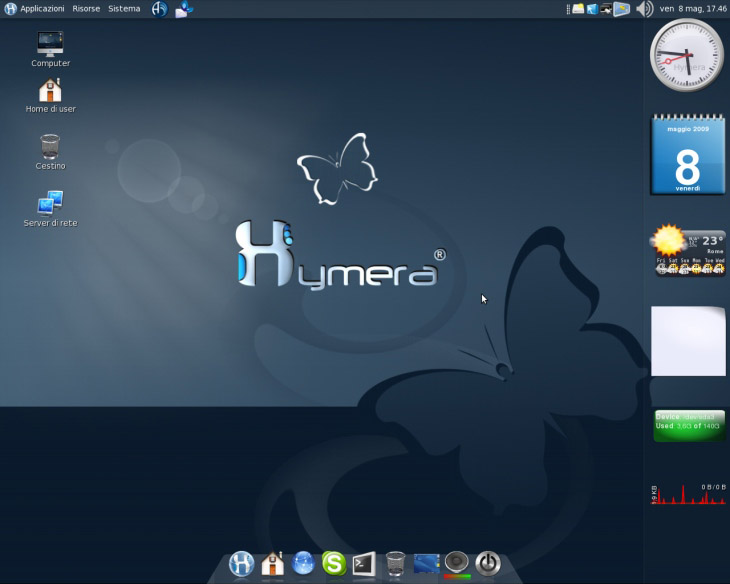
Task: Click the disk drive tray icon
Action: click(578, 9)
